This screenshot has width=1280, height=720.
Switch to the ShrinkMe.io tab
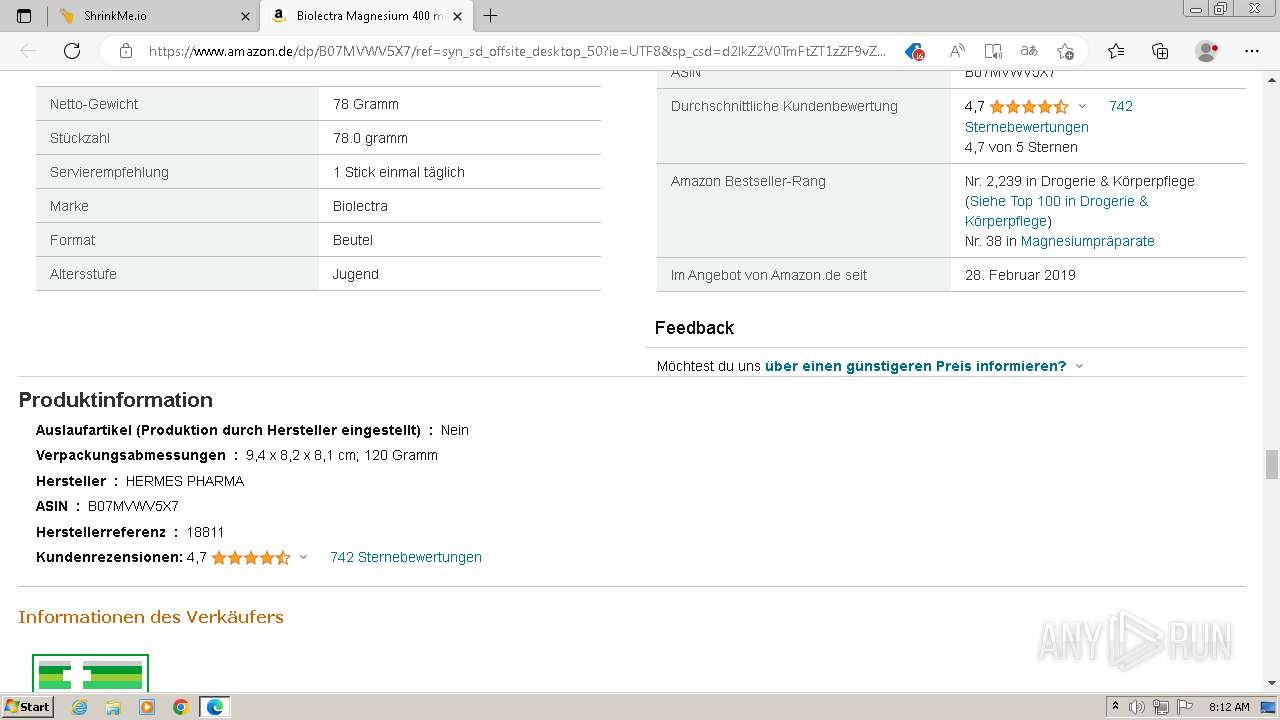tap(154, 16)
